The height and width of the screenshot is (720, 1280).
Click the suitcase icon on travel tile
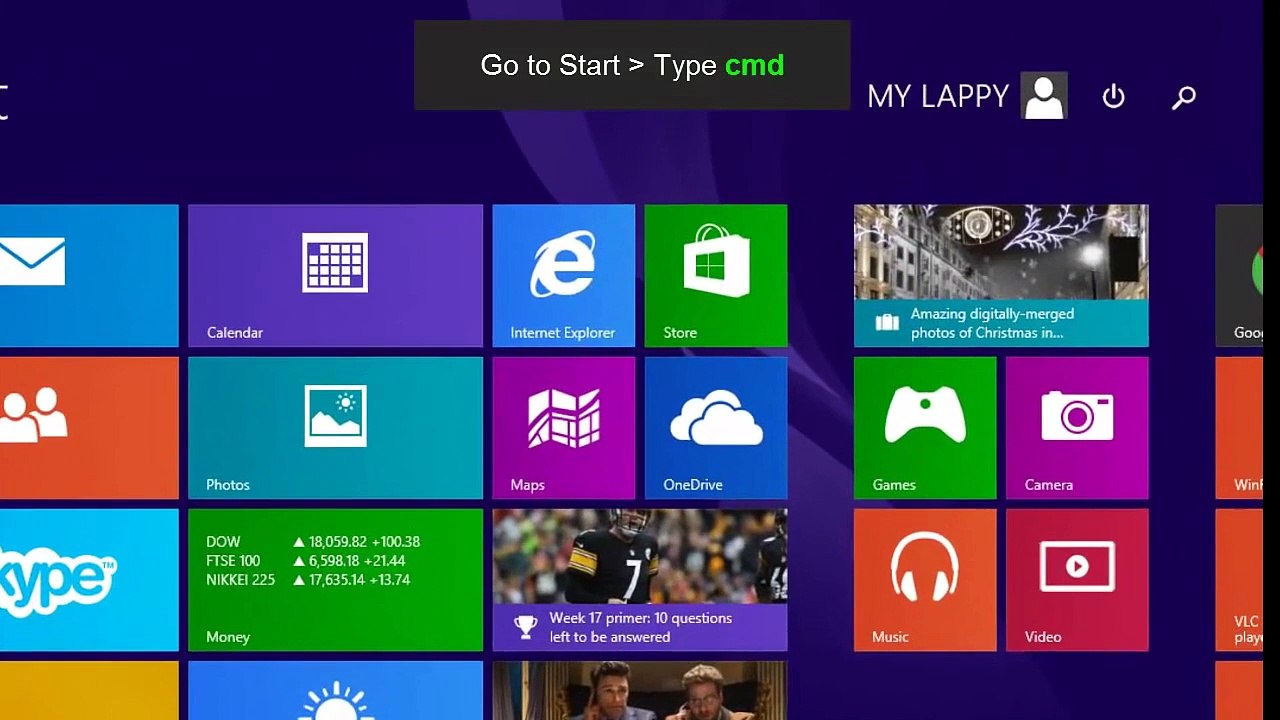(887, 322)
